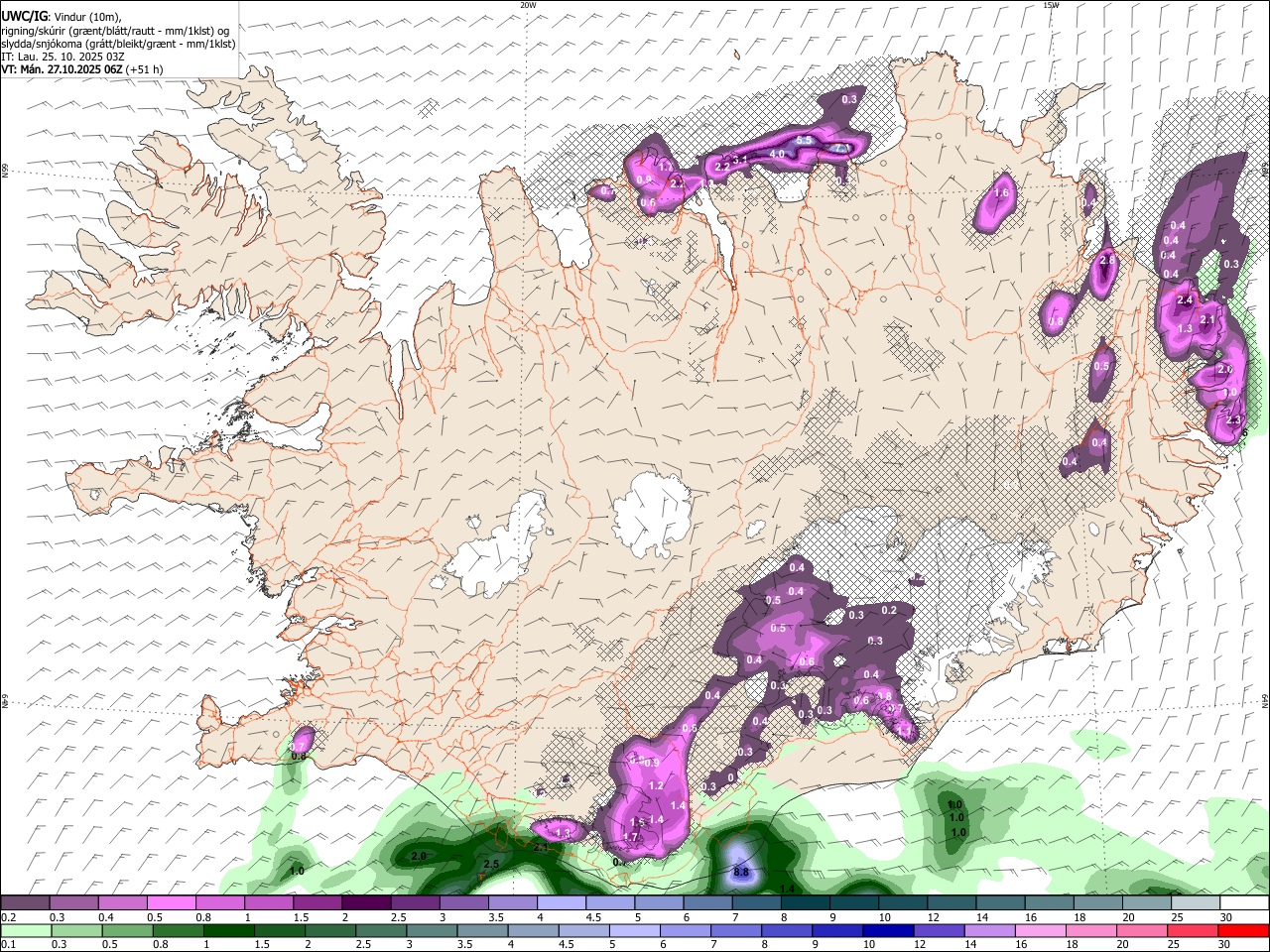Screen dimensions: 1270x952
Task: Click the '2.4' value on the east coast
Action: [x=1184, y=300]
